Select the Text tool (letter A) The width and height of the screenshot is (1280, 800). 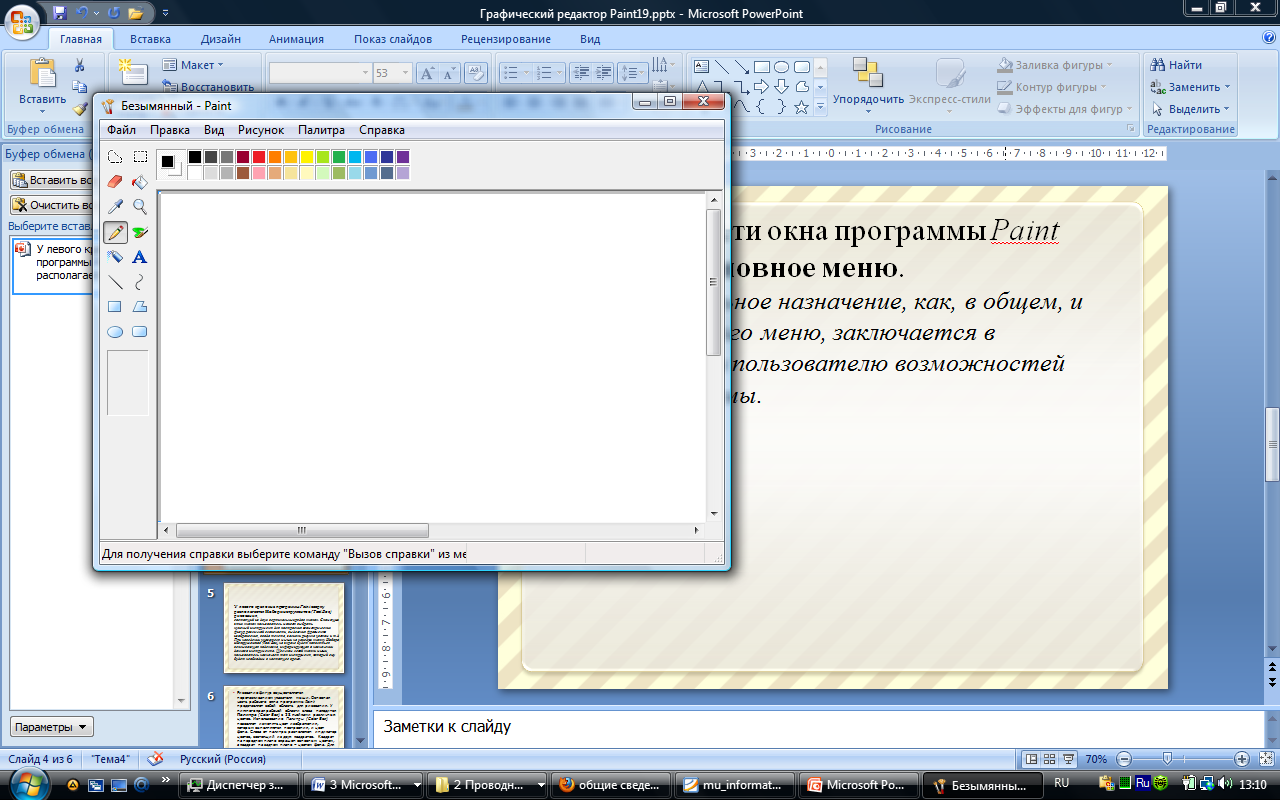click(140, 257)
